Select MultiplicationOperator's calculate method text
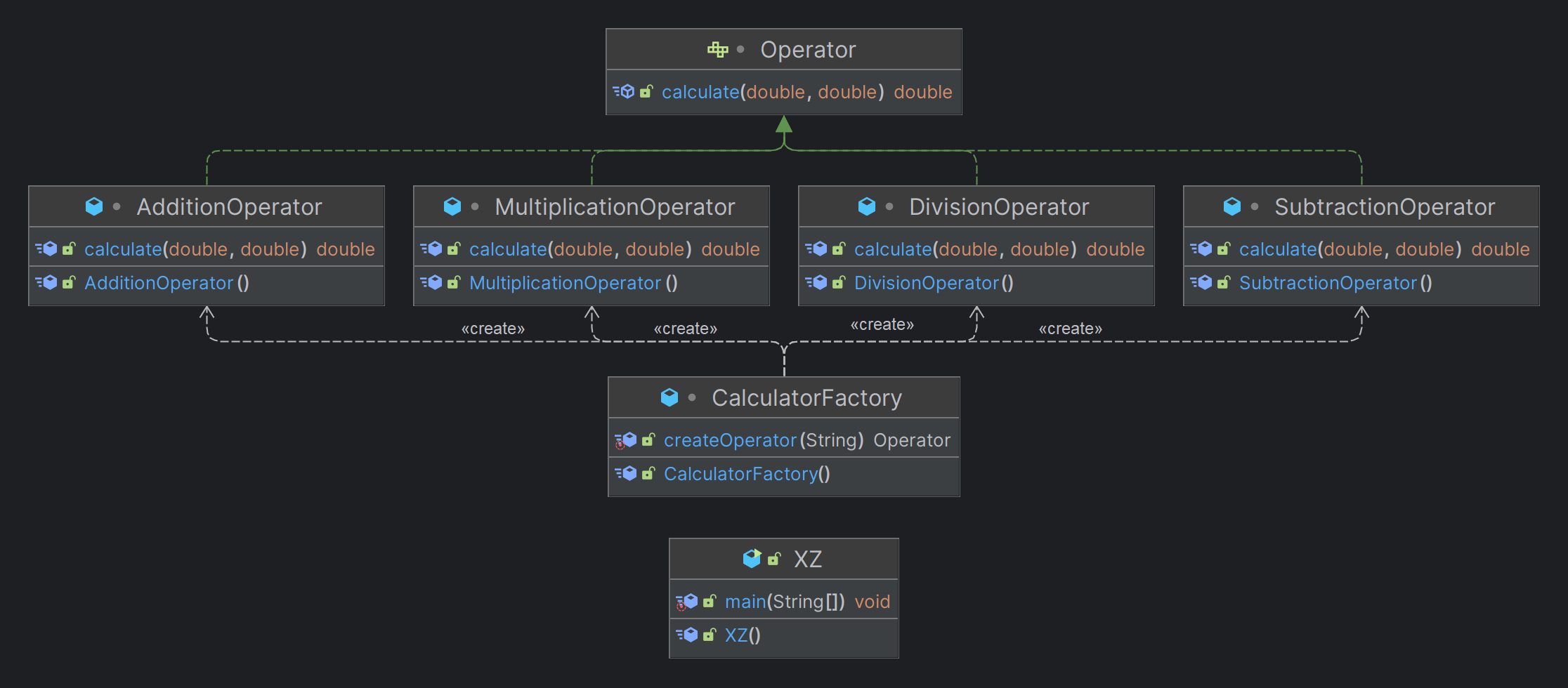The image size is (1568, 688). tap(580, 249)
